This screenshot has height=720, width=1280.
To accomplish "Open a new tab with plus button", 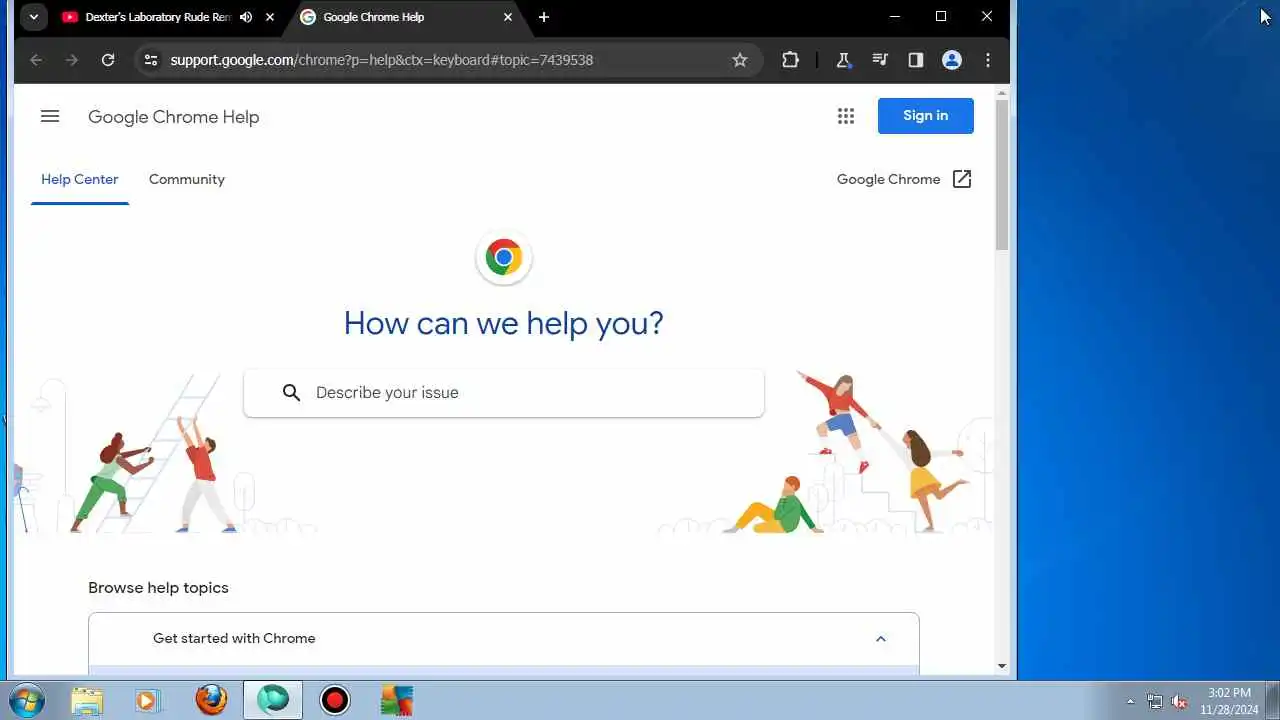I will 544,17.
